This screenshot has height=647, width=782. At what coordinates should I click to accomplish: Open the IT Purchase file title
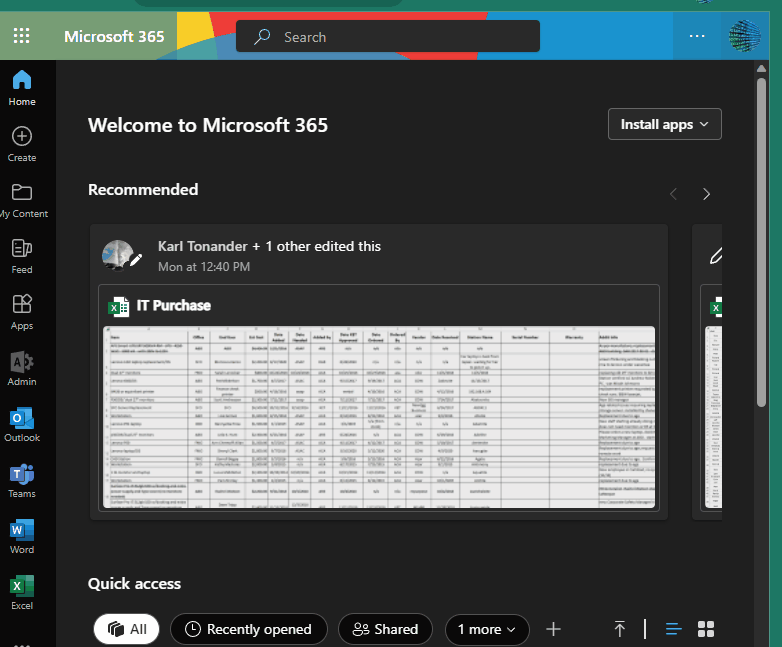click(174, 305)
